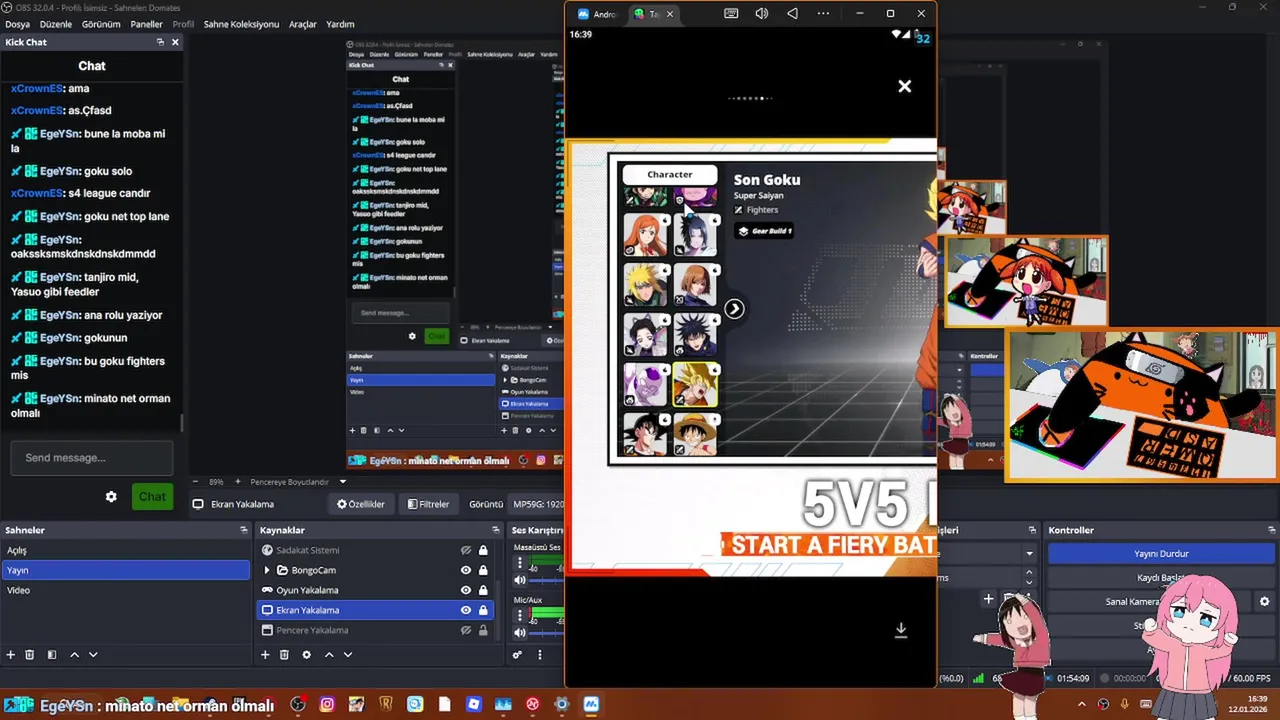Move the source down with the Kaynaklar down arrow
Screen dimensions: 1280x720
[x=348, y=655]
